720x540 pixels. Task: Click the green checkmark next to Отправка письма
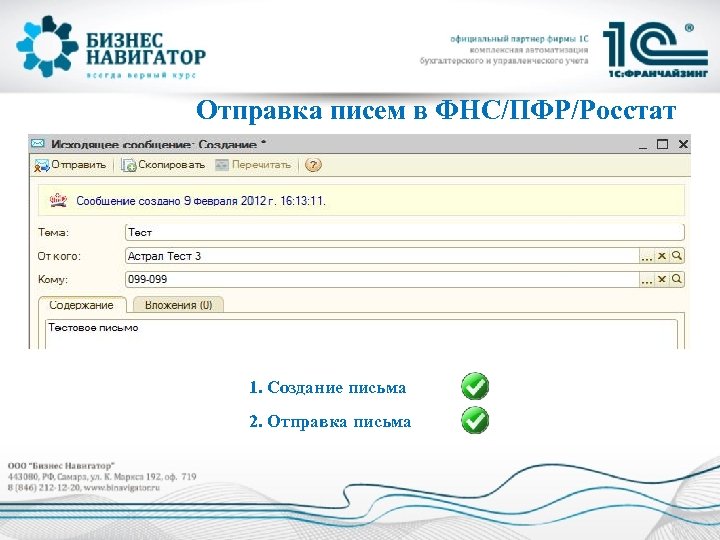(x=475, y=420)
